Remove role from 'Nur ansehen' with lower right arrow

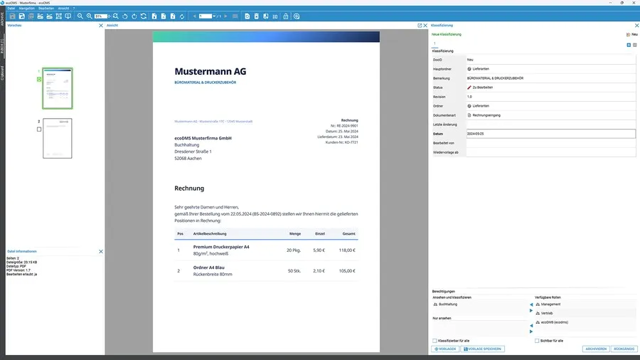[531, 331]
